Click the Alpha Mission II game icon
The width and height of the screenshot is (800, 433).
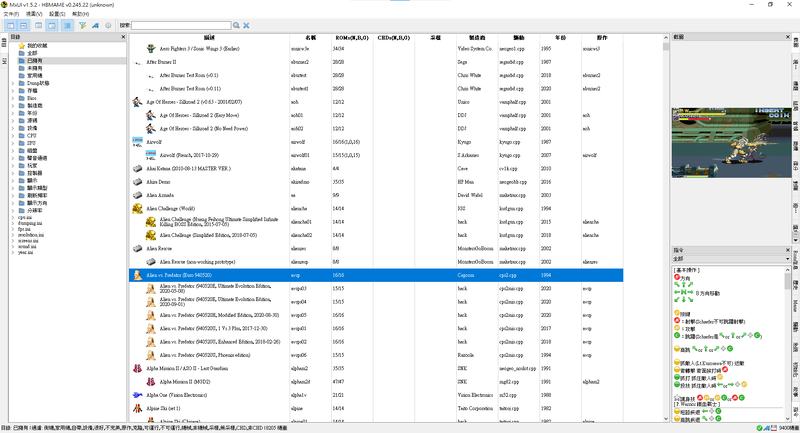137,368
